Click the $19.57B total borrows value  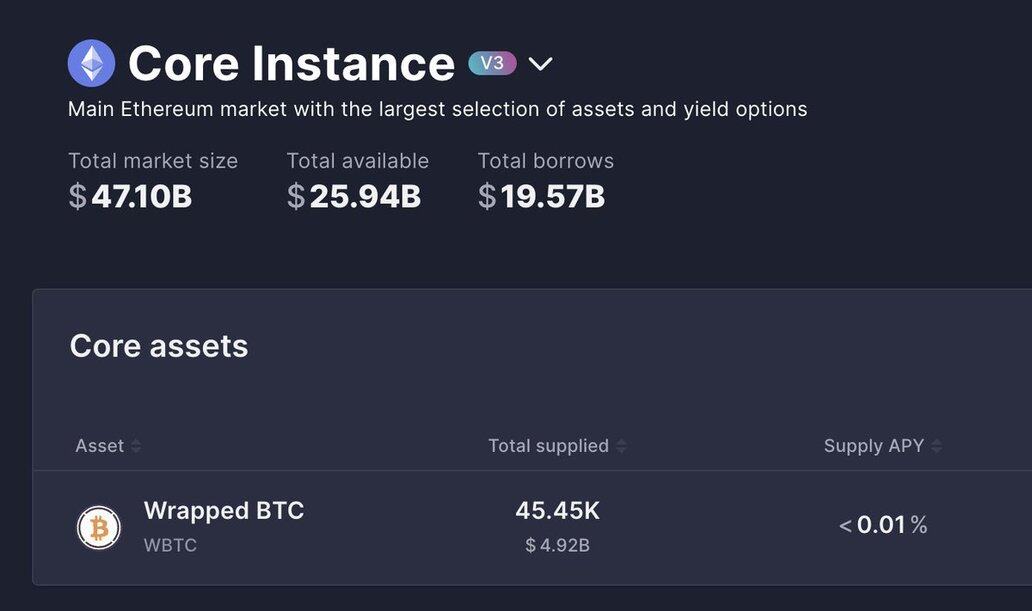(x=541, y=196)
